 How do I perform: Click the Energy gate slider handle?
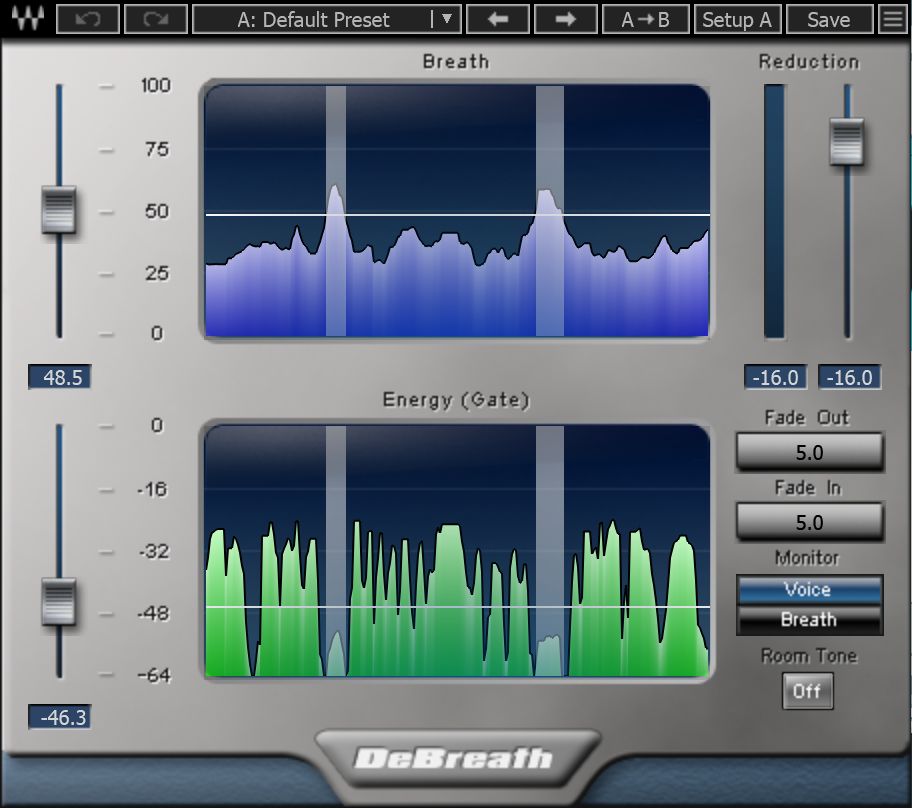click(x=59, y=601)
